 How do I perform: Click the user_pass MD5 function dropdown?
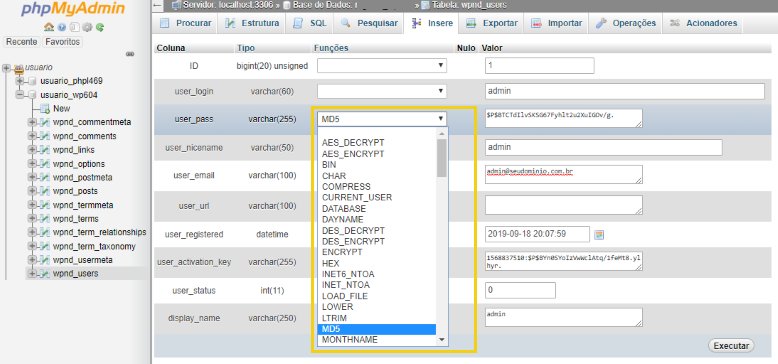(382, 119)
